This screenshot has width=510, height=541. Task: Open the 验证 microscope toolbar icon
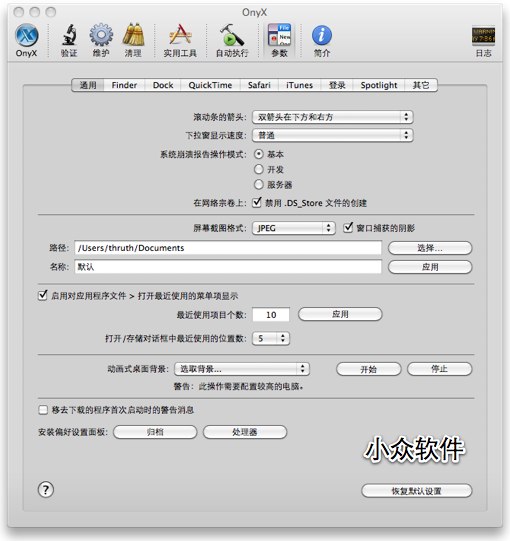[69, 35]
